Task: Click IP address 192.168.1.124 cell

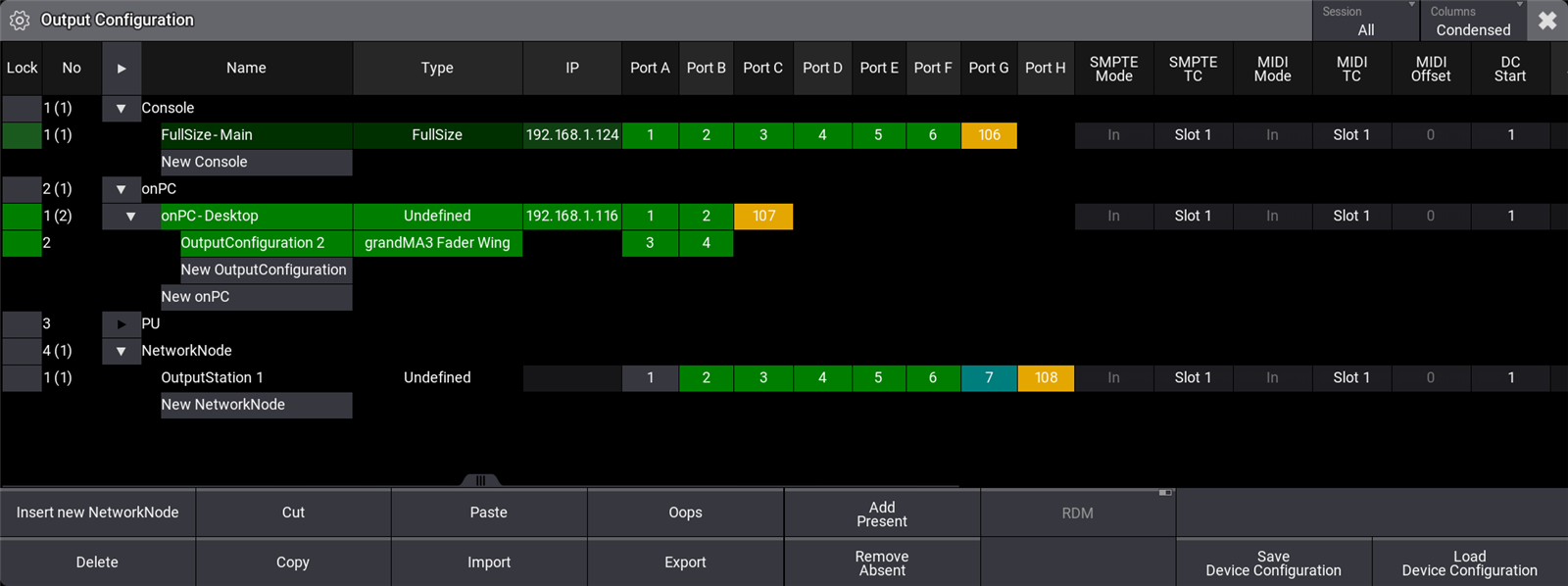Action: [572, 135]
